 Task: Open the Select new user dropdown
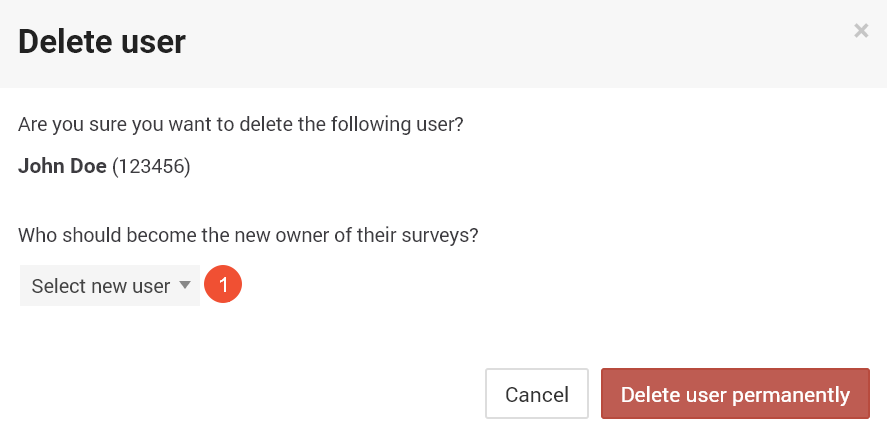tap(110, 286)
